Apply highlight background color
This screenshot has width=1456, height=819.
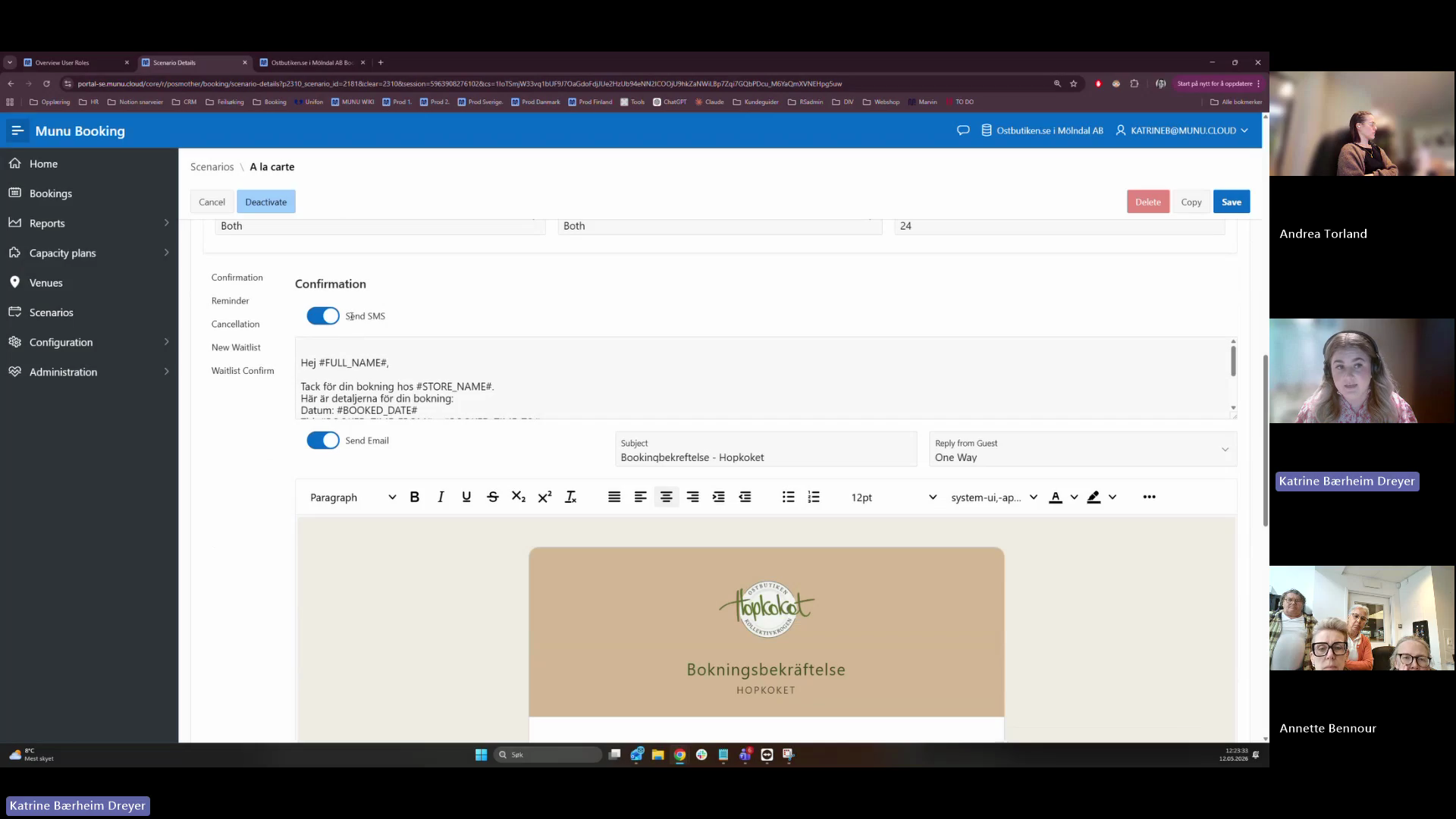point(1094,497)
